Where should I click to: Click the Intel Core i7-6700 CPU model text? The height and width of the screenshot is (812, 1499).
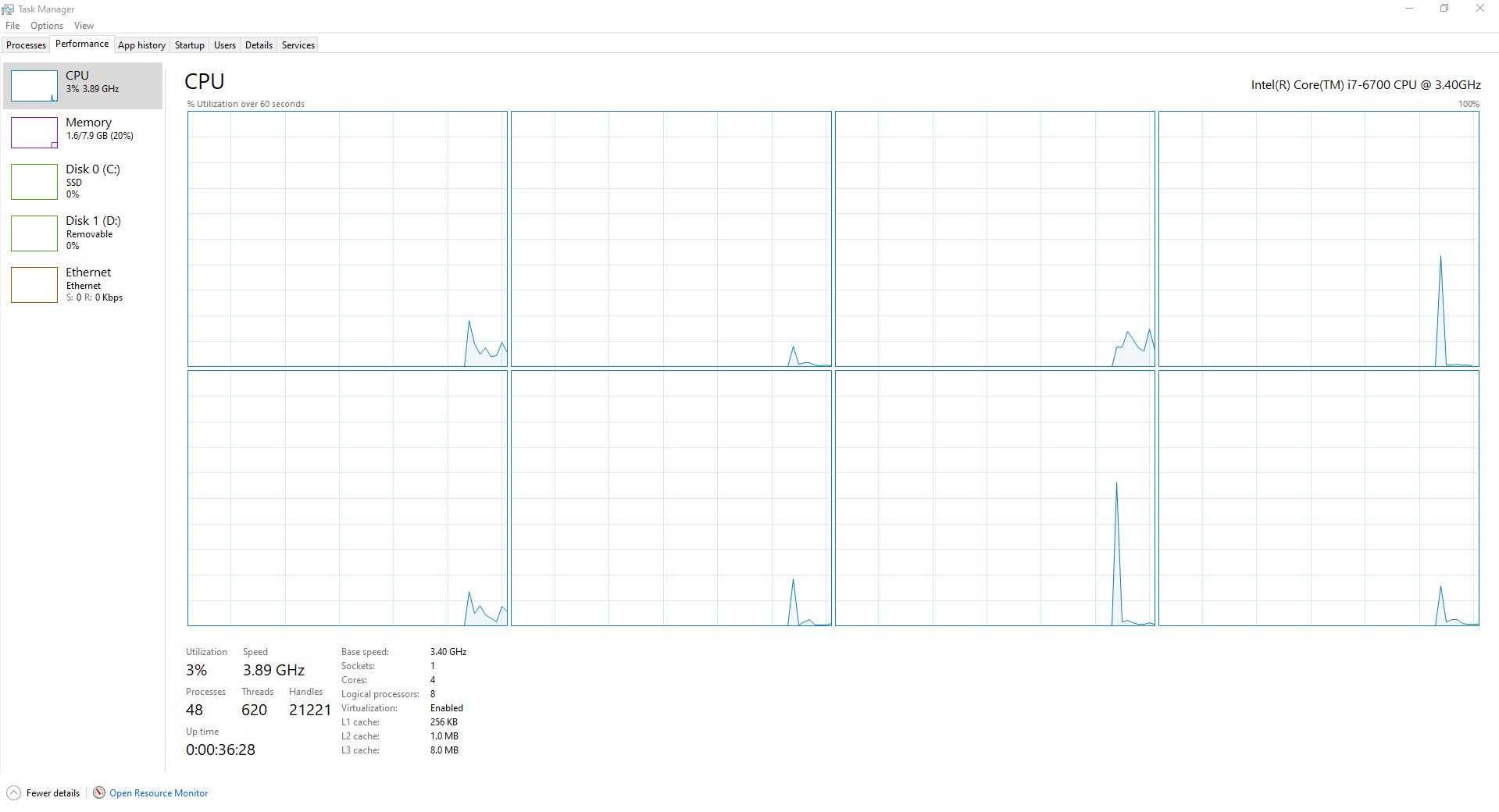tap(1366, 85)
